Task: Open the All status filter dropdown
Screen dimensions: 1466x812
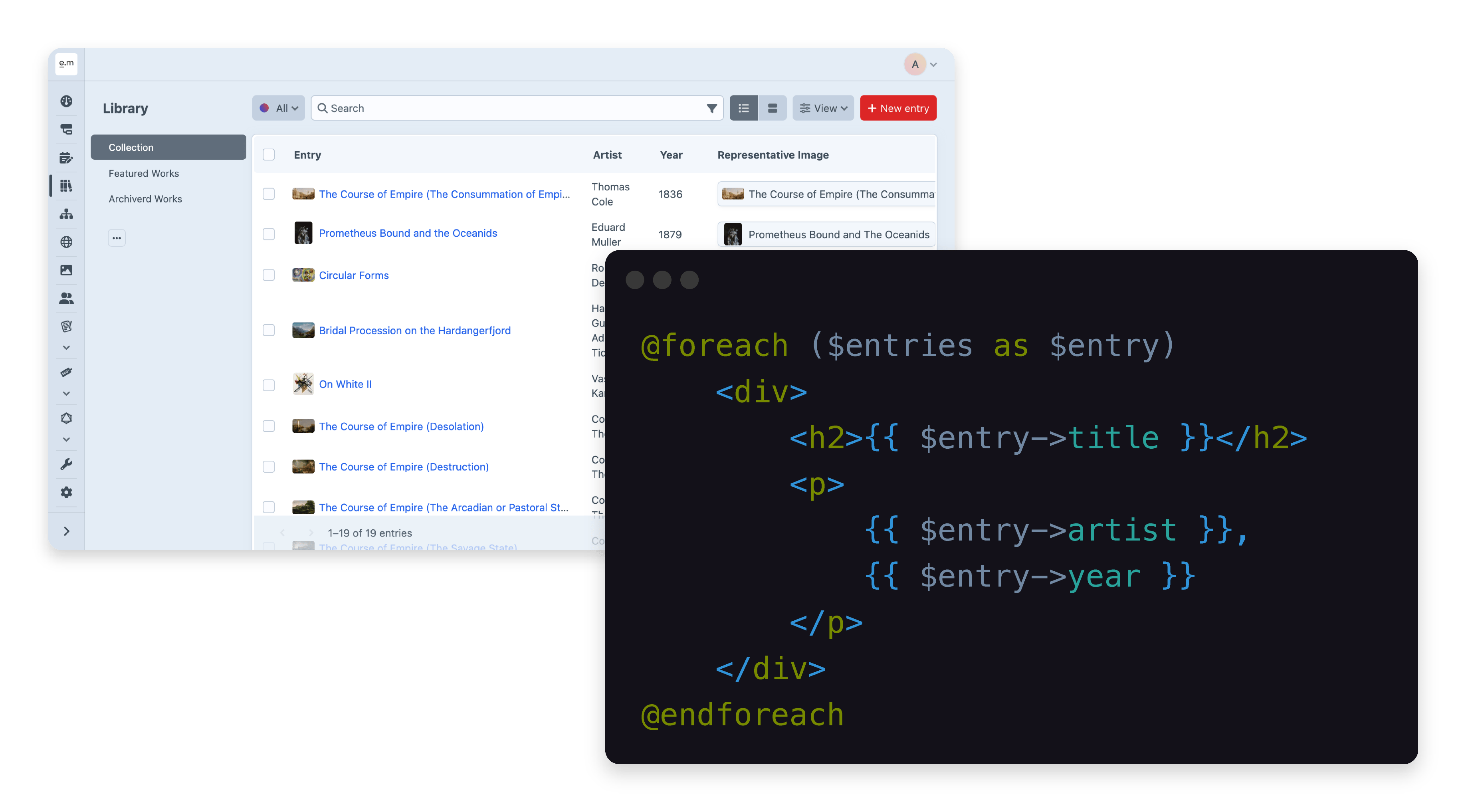Action: point(279,108)
